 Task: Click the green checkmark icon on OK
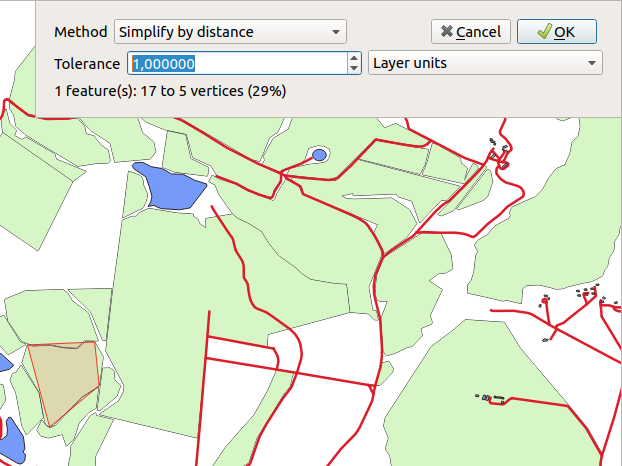[543, 32]
